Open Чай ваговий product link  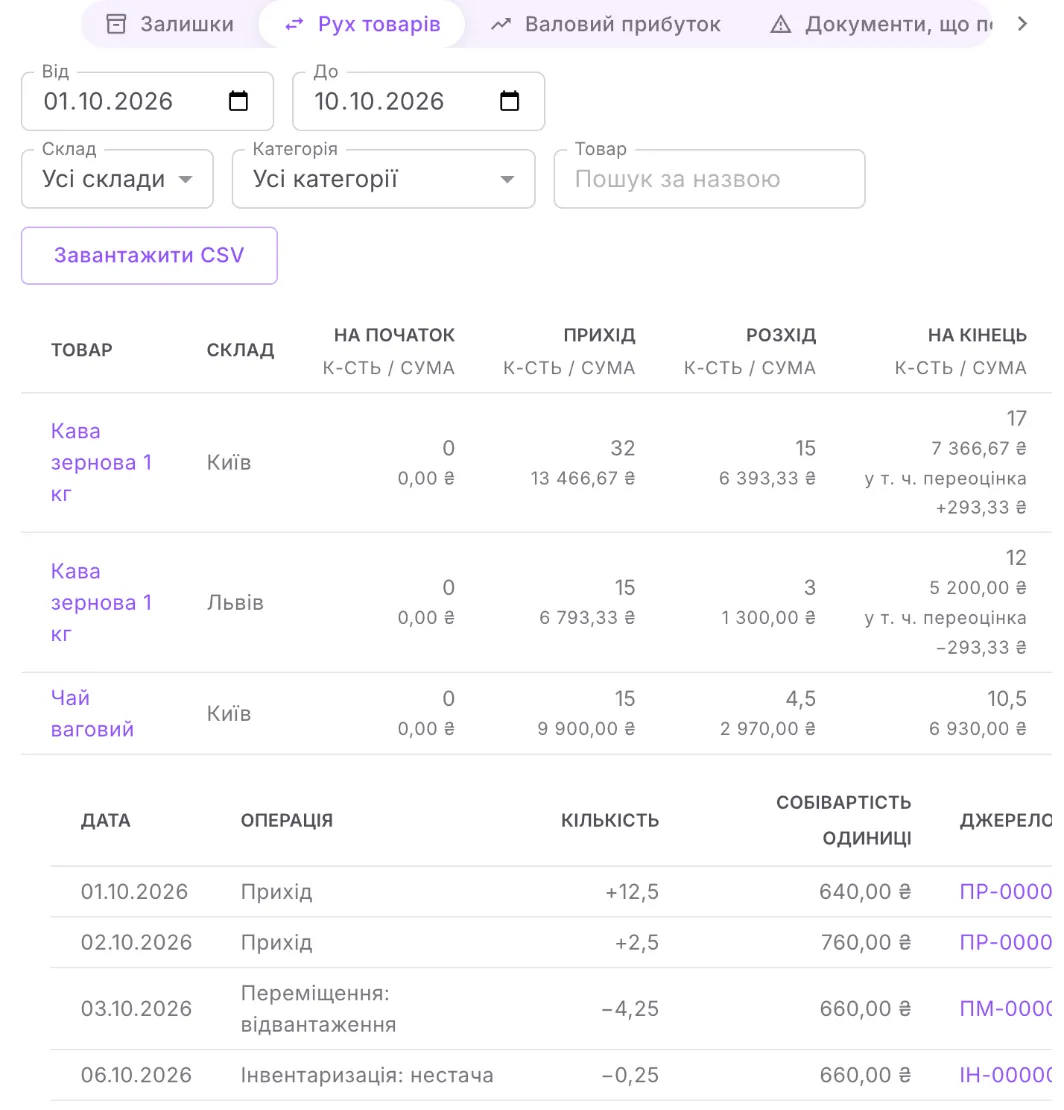click(92, 714)
